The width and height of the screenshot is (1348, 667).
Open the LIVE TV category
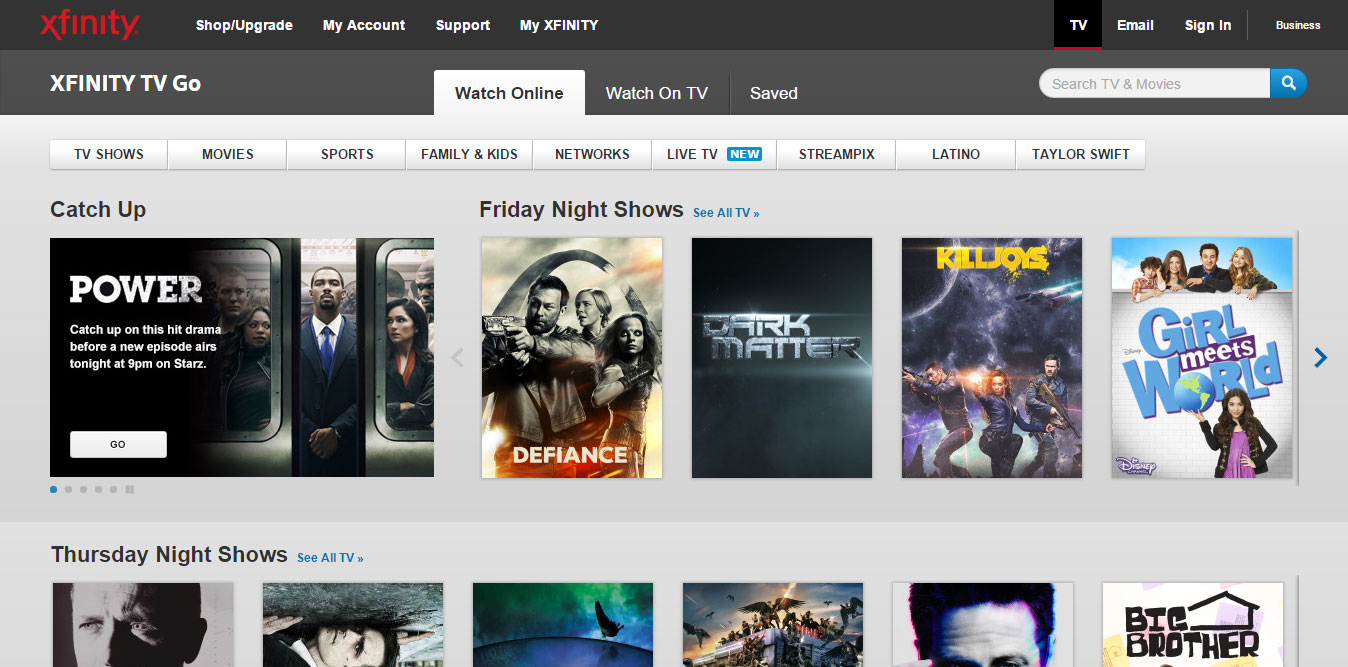point(714,154)
